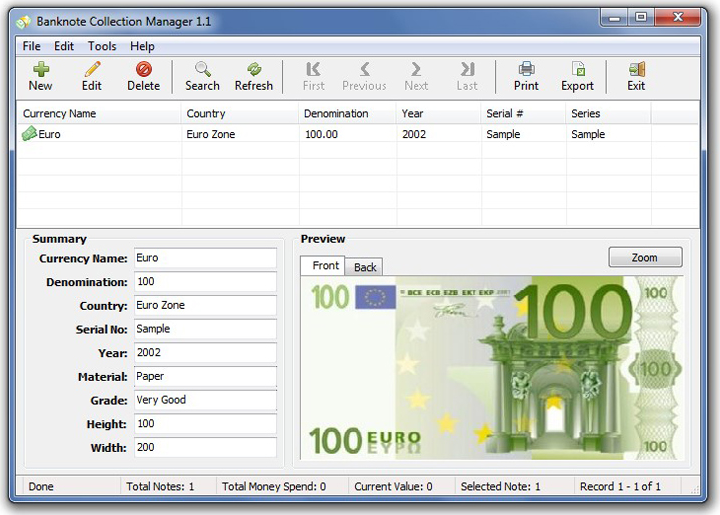Open the File menu
The width and height of the screenshot is (720, 515).
(31, 46)
